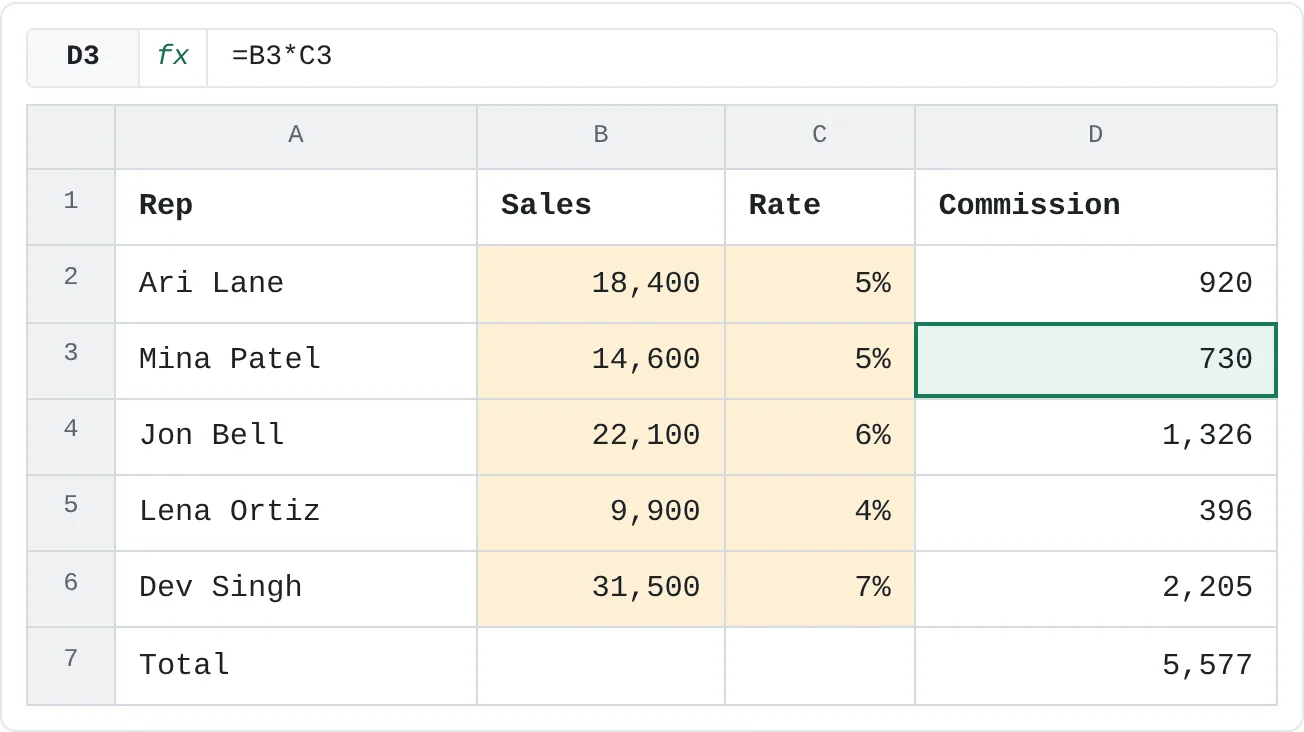The image size is (1304, 732).
Task: Select the "Mina Patel" cell
Action: tap(296, 360)
